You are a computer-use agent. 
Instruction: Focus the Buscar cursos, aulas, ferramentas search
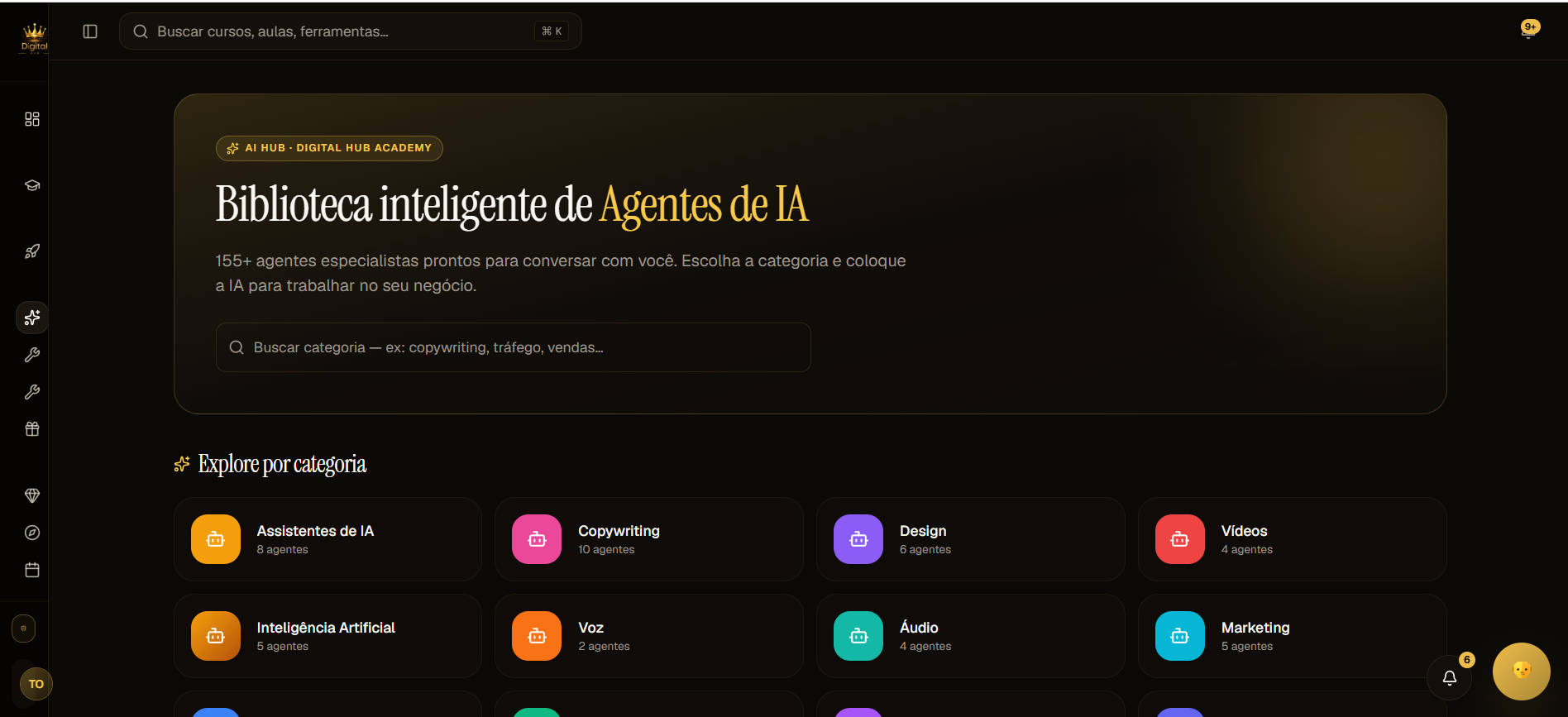(351, 31)
